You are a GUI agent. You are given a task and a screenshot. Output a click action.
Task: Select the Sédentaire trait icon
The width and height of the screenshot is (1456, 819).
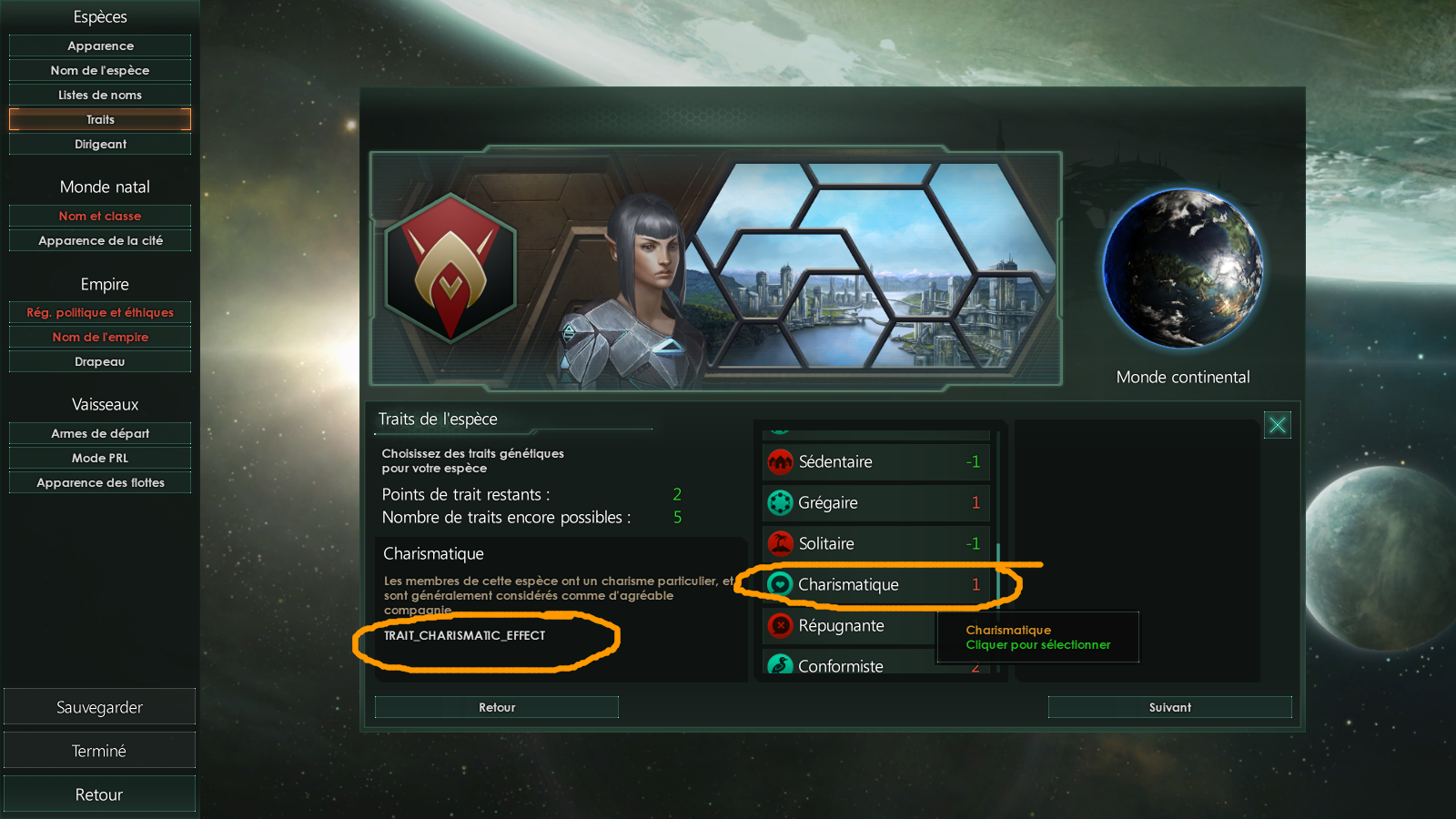click(780, 462)
